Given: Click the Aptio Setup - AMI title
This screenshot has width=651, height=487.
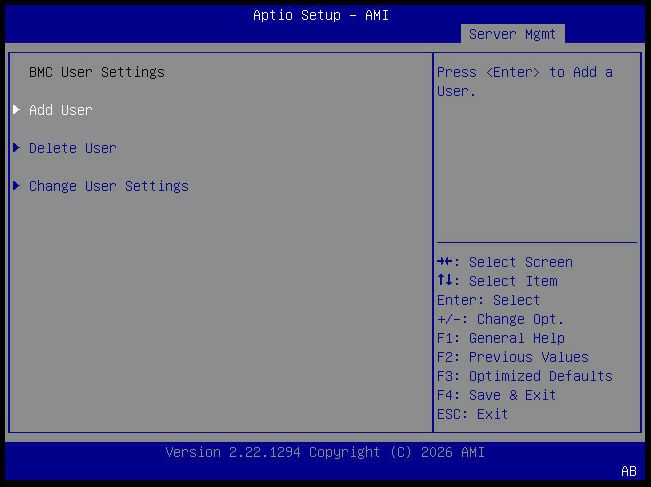Looking at the screenshot, I should (321, 15).
